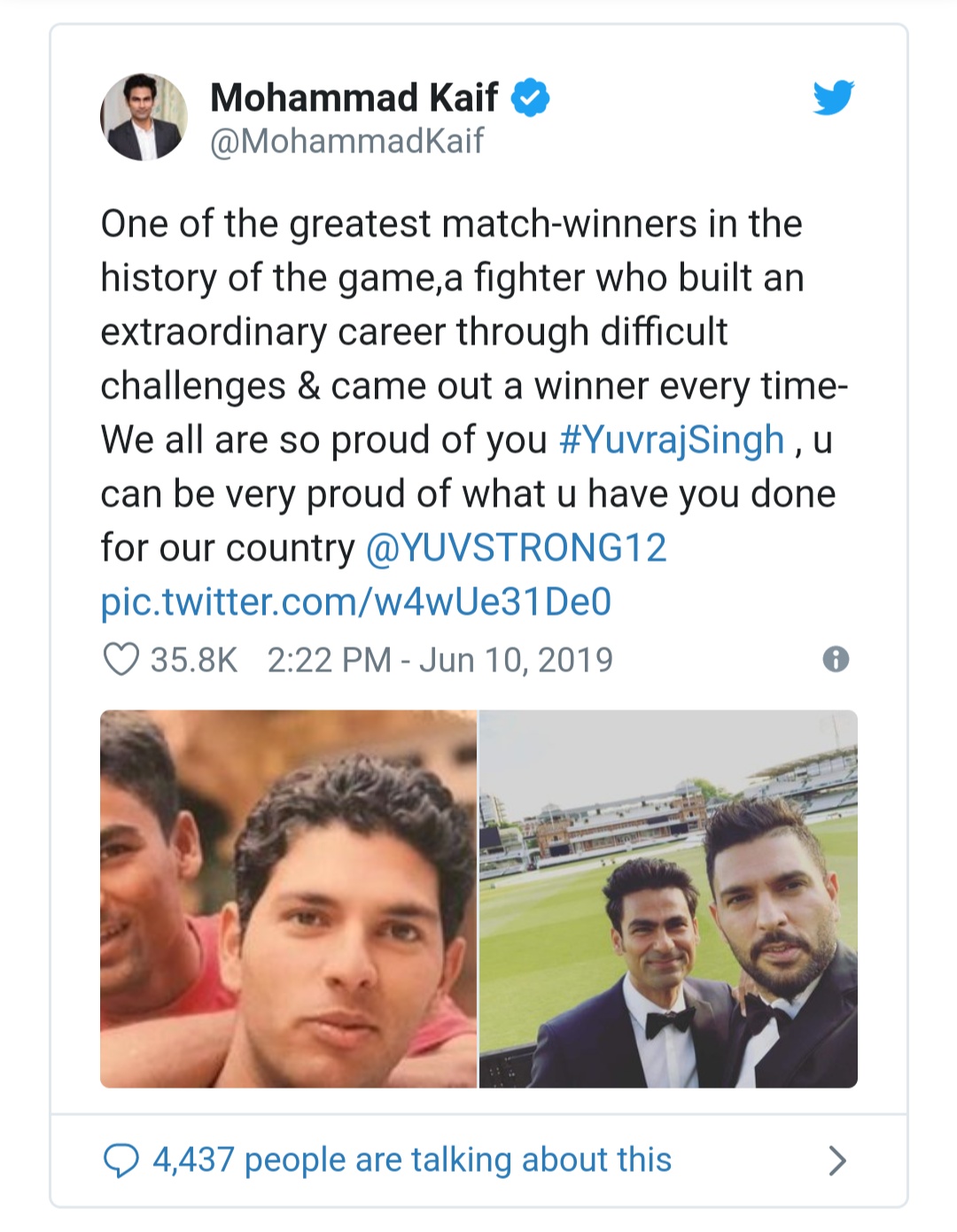This screenshot has height=1232, width=957.
Task: Click the Twitter bird logo
Action: [x=833, y=97]
